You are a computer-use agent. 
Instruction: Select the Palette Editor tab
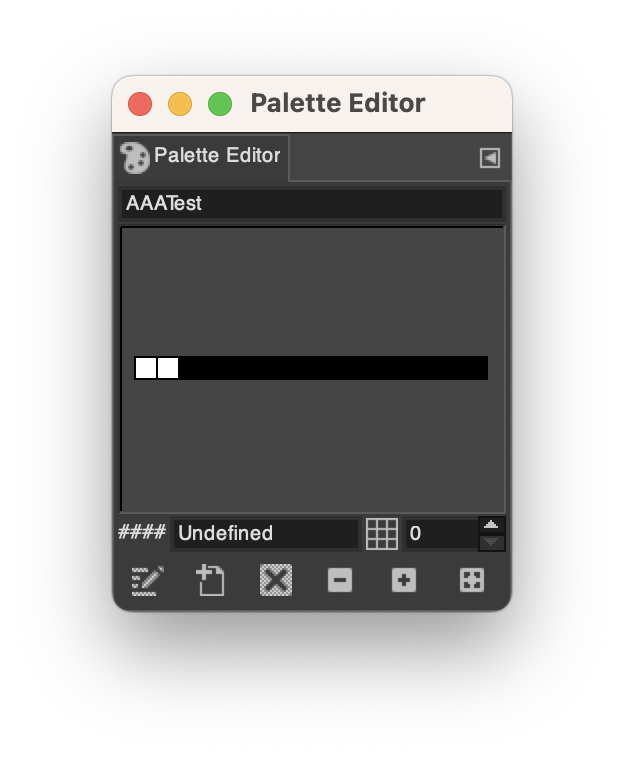click(x=201, y=157)
